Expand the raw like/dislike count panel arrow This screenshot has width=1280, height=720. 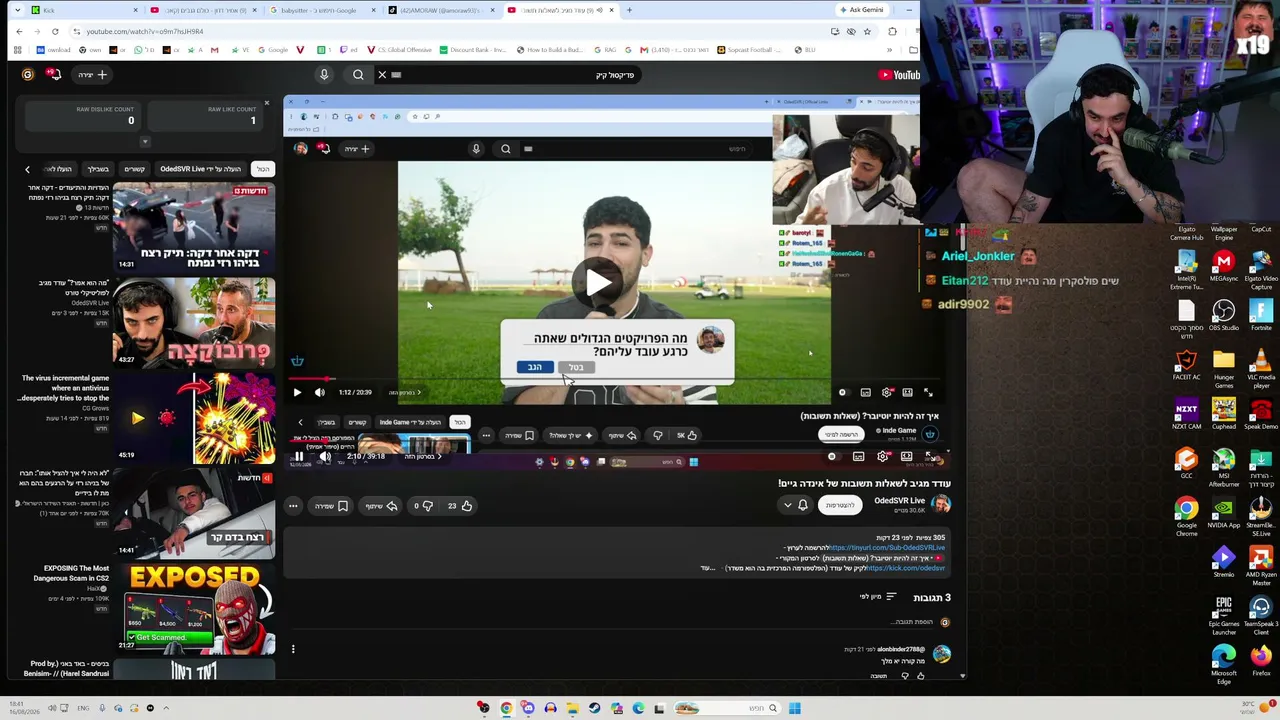[145, 142]
